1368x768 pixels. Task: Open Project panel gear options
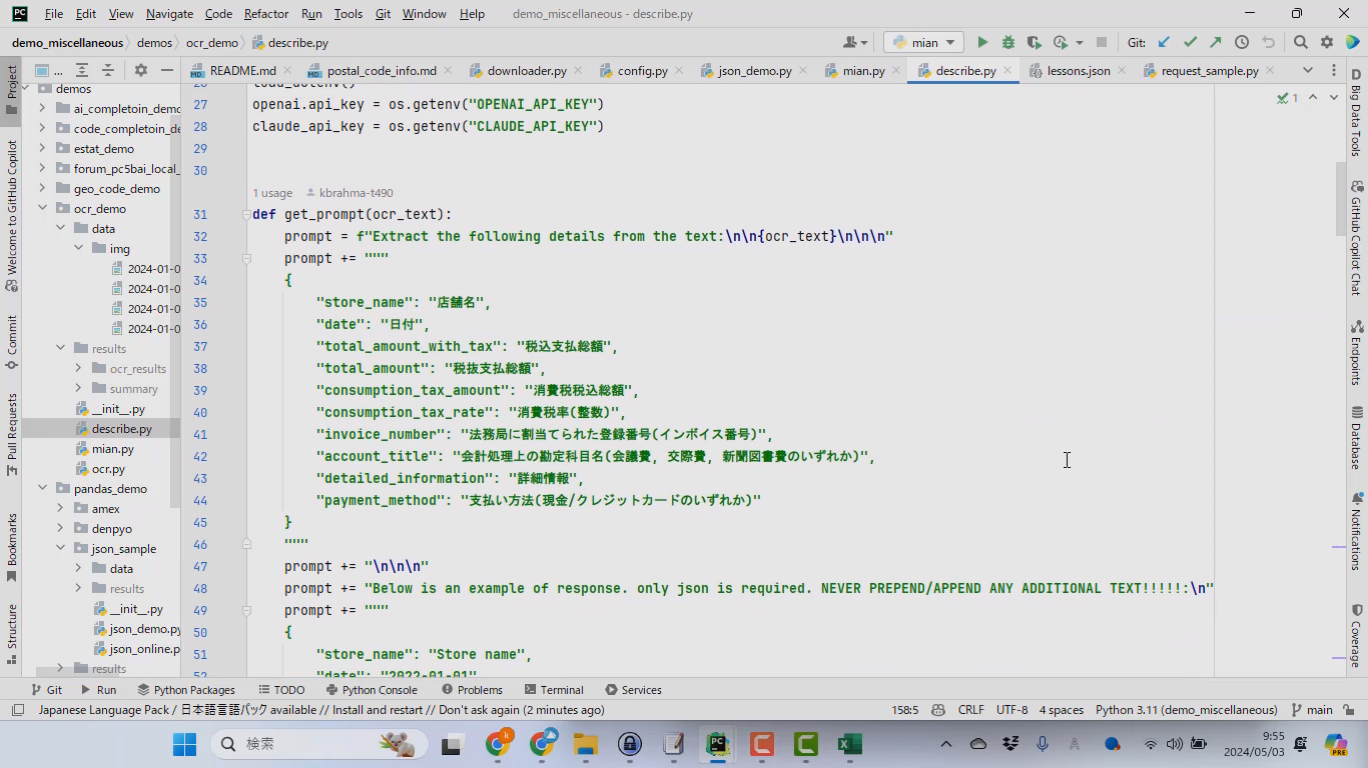140,70
